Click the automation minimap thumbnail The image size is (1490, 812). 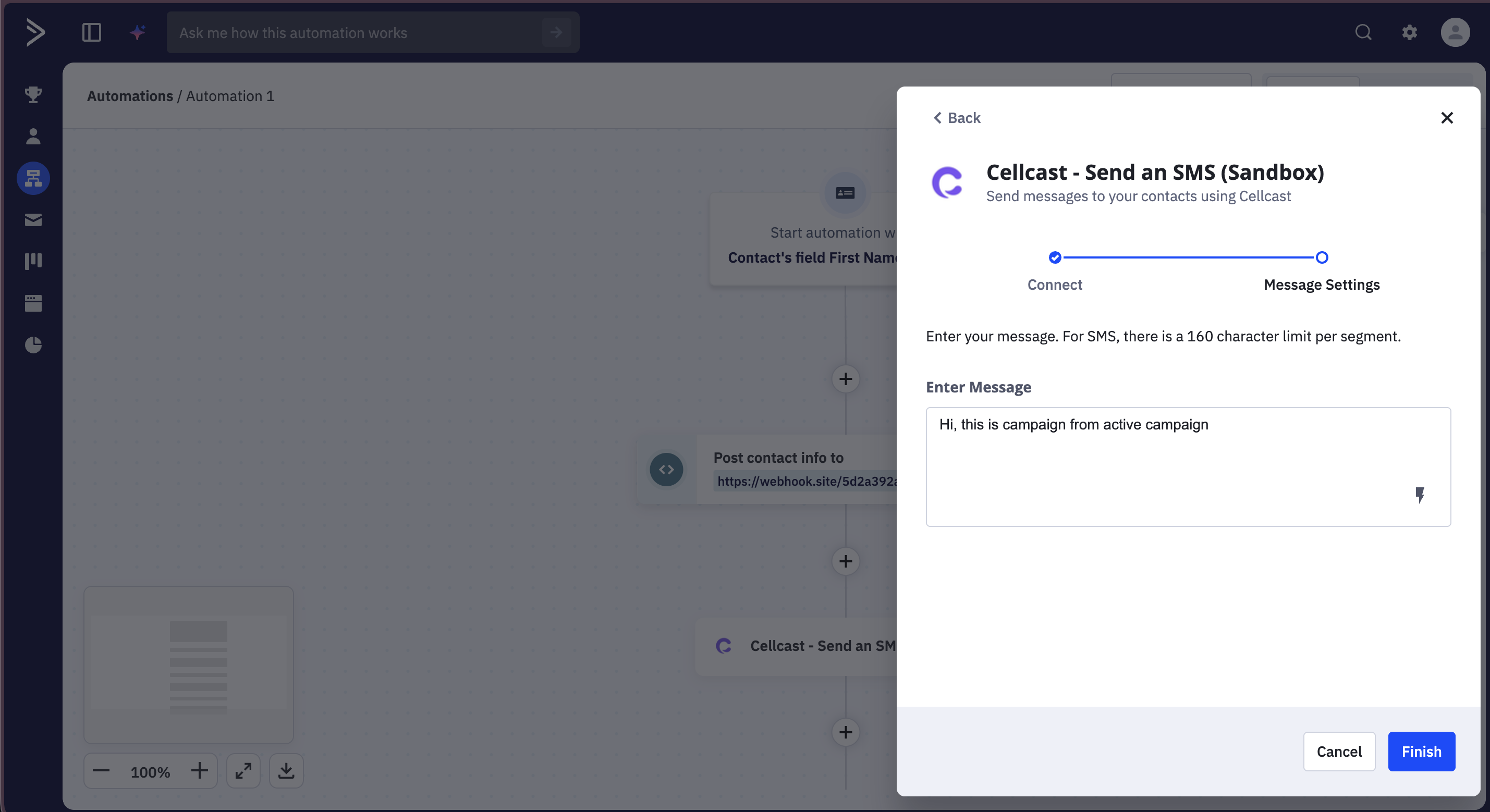coord(189,665)
